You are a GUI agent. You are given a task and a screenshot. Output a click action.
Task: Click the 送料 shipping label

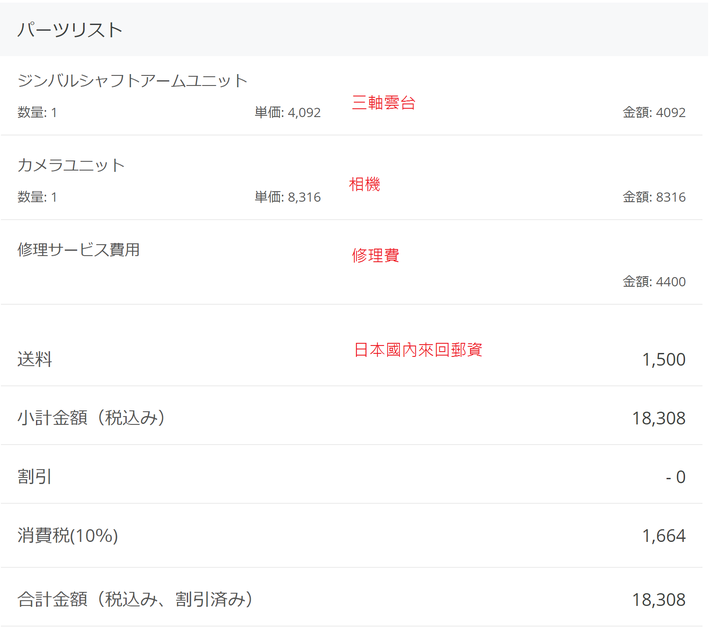point(34,359)
